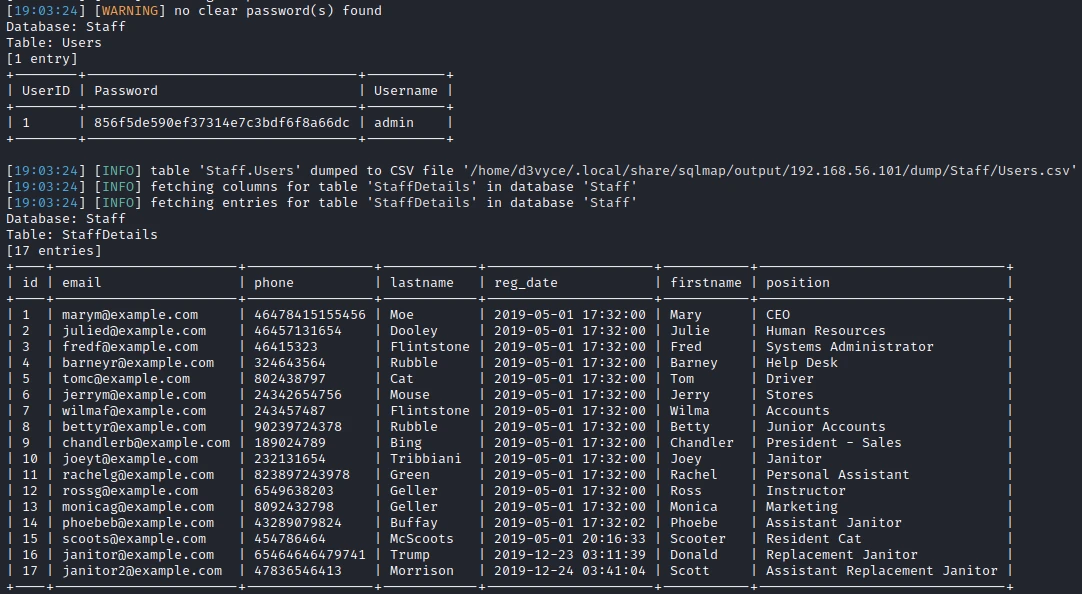This screenshot has width=1082, height=594.
Task: Click the 'McScoots' lastname cell
Action: (422, 539)
